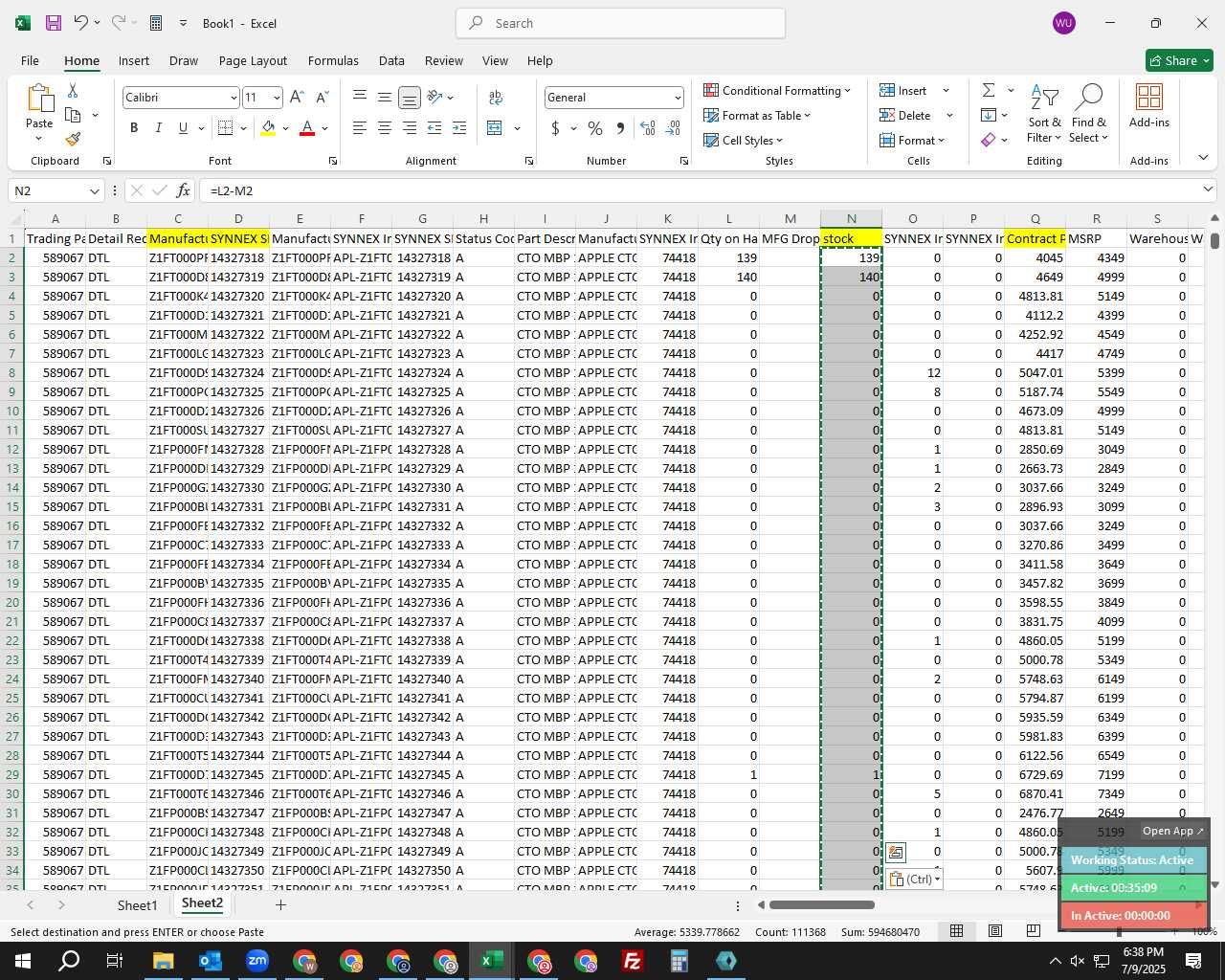Toggle Middle Align vertical alignment
The image size is (1225, 980).
pos(384,98)
